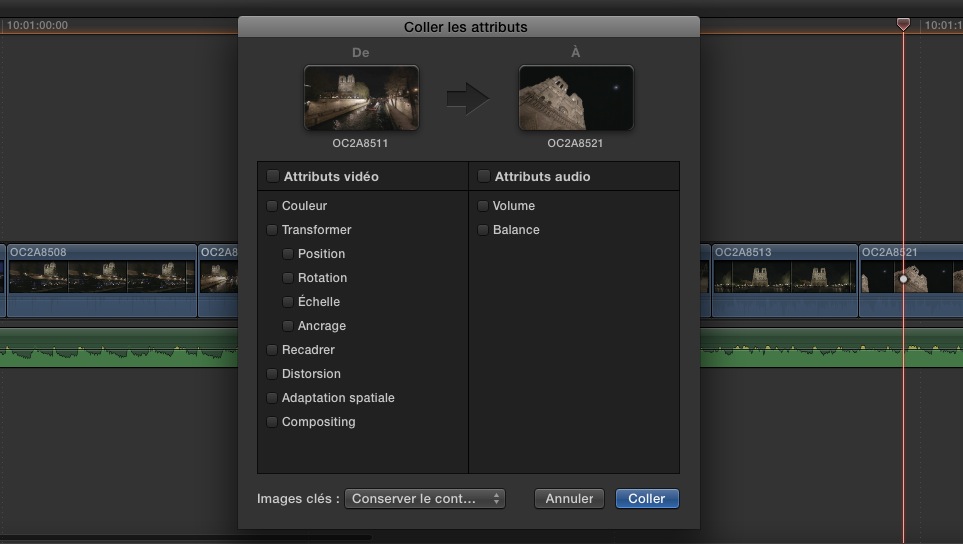Click the green audio waveform track at left

[x=119, y=348]
